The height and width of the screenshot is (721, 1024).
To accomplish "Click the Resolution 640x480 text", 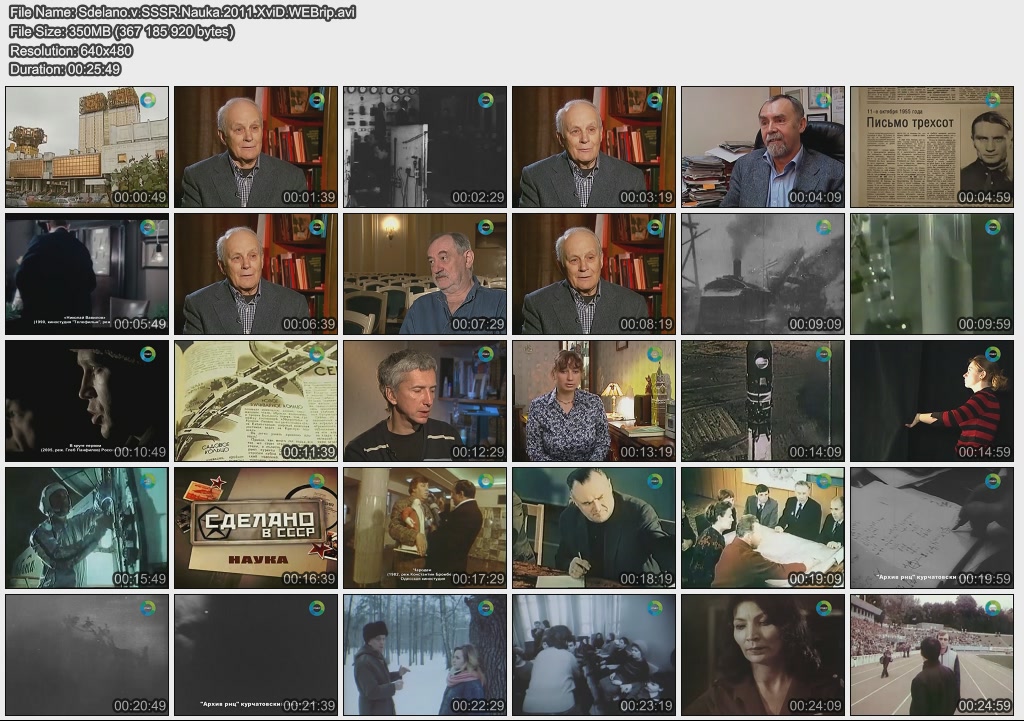I will (71, 50).
